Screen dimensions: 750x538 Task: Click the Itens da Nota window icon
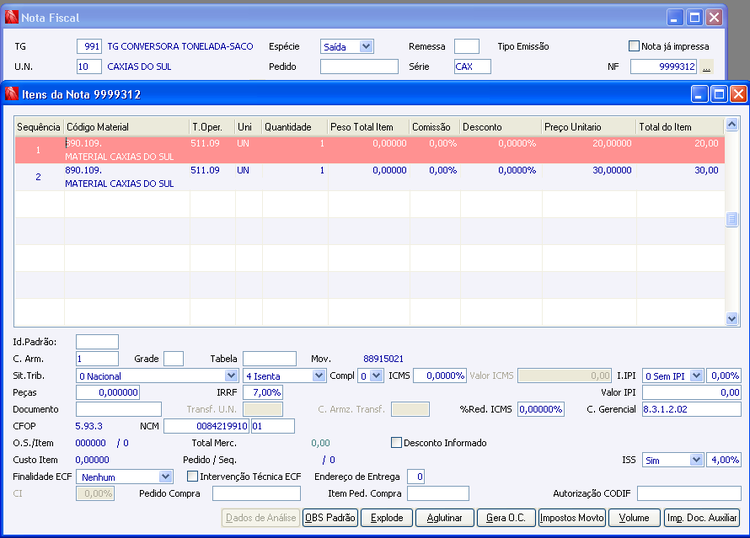[x=12, y=93]
